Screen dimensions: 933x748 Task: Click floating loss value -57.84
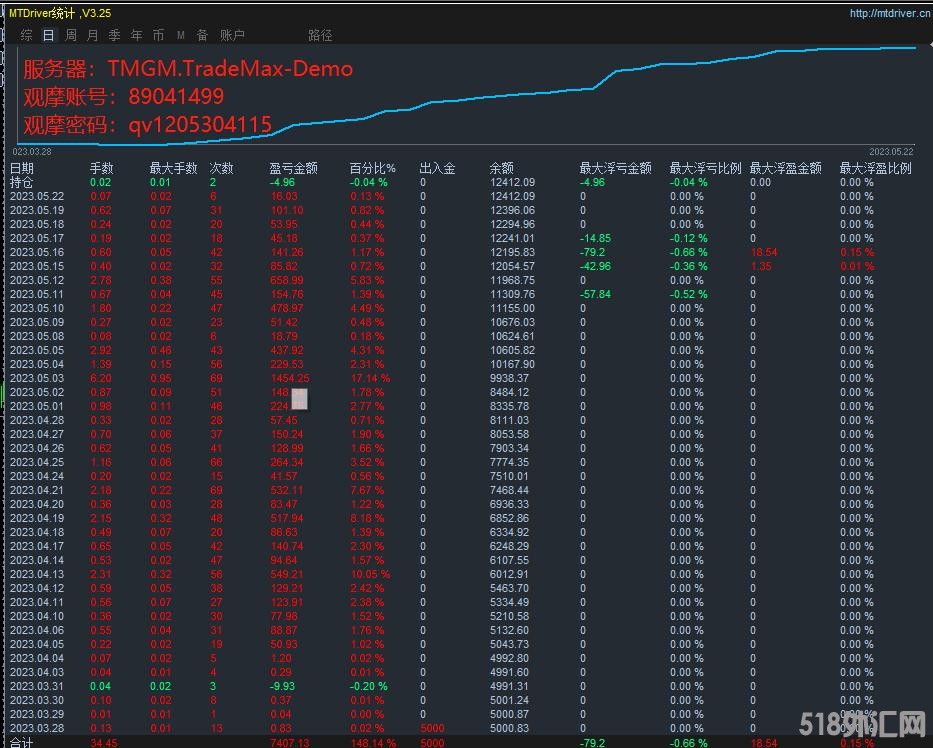(x=595, y=294)
